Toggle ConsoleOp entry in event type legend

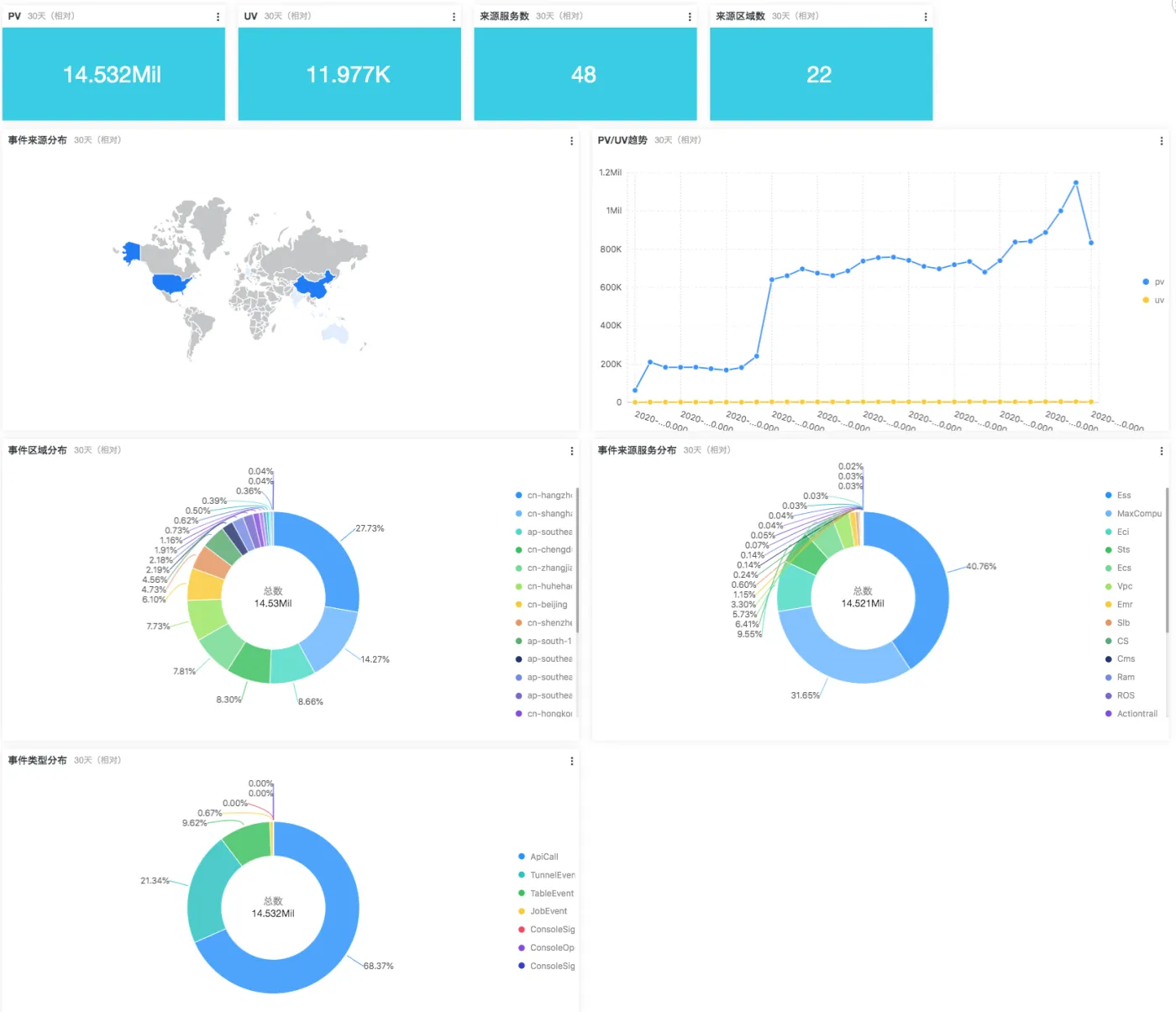(547, 947)
